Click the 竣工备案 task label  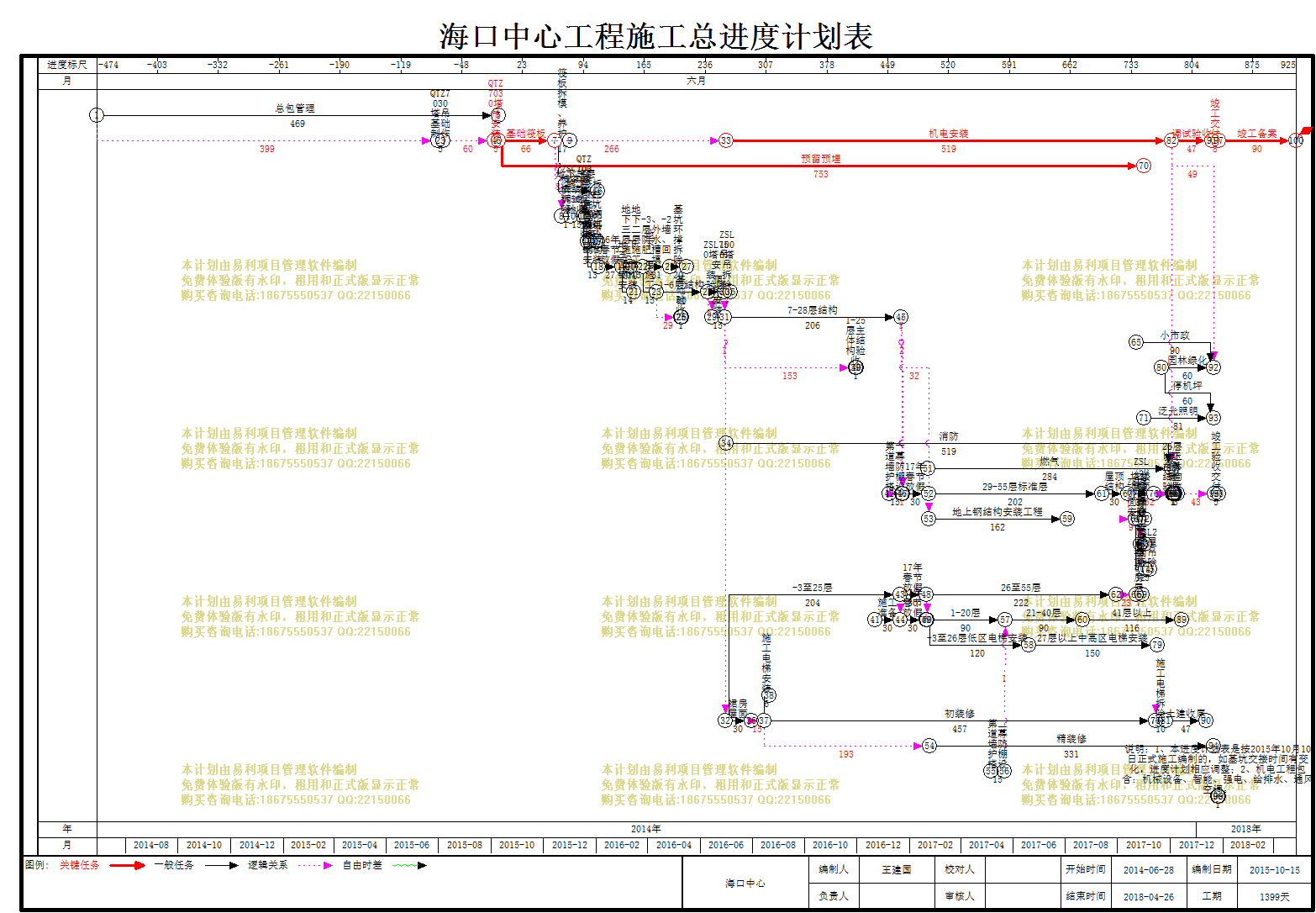(1257, 134)
